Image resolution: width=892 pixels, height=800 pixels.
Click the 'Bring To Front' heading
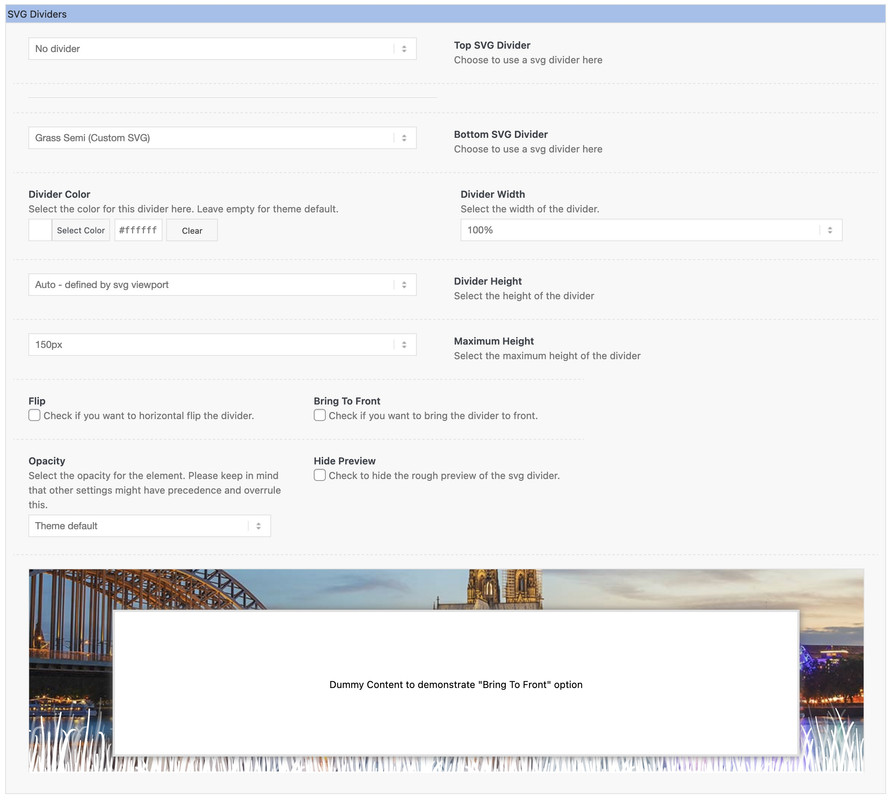click(347, 401)
